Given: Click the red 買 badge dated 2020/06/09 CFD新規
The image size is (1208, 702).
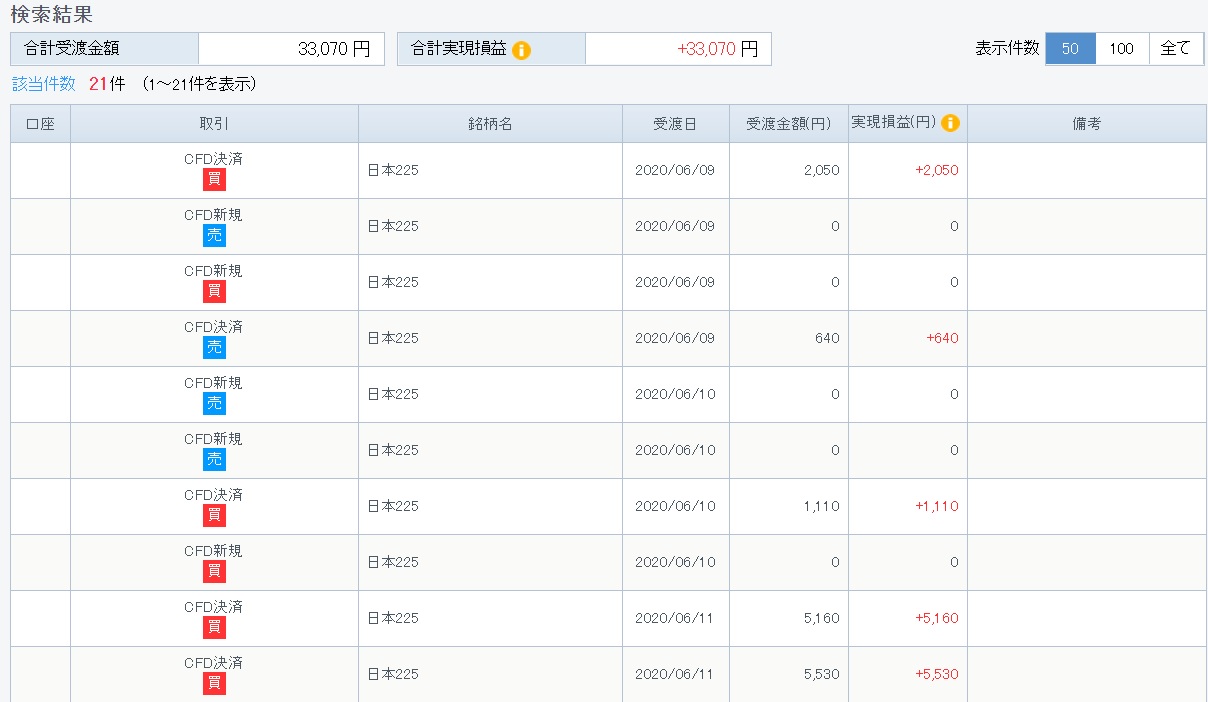Looking at the screenshot, I should pos(214,291).
